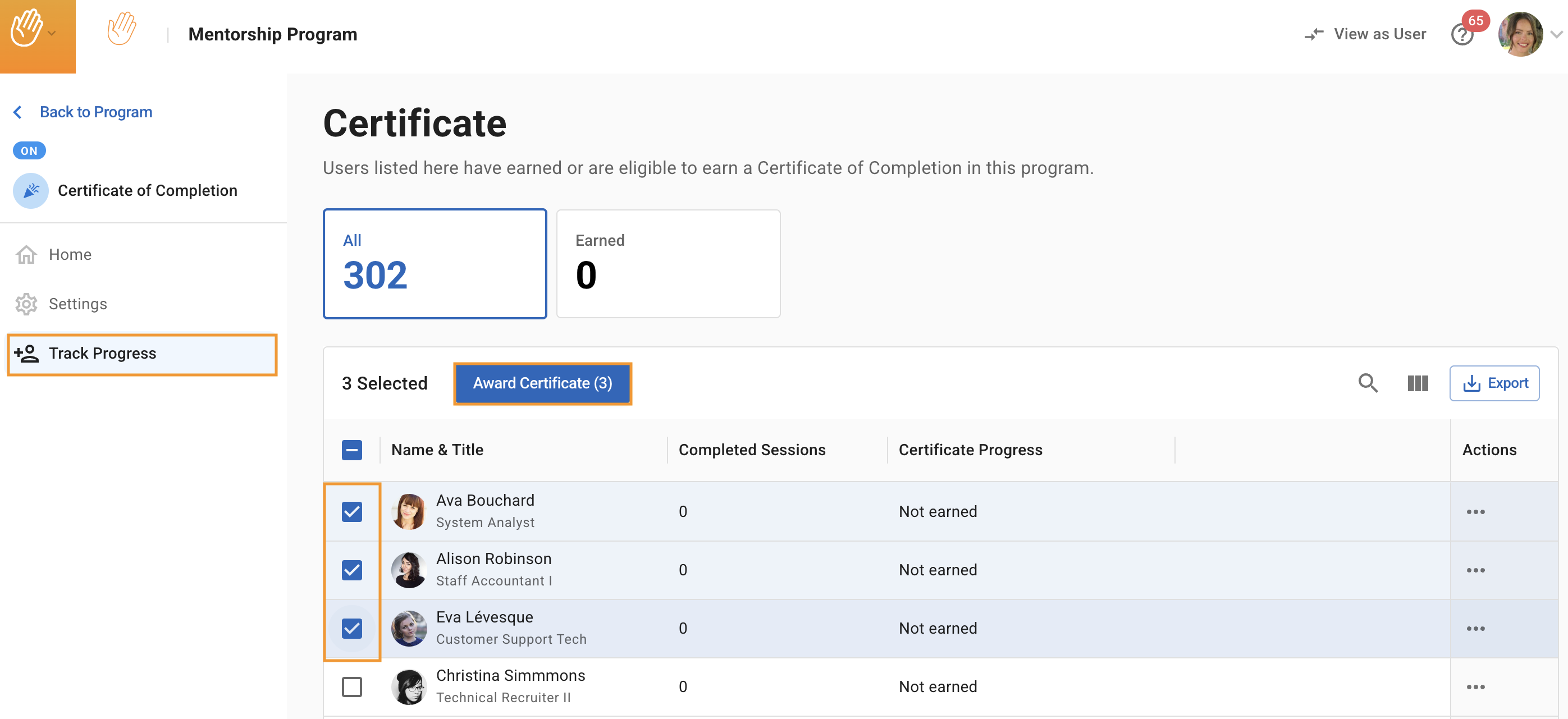The height and width of the screenshot is (719, 1568).
Task: Go to Settings in the sidebar
Action: 77,304
